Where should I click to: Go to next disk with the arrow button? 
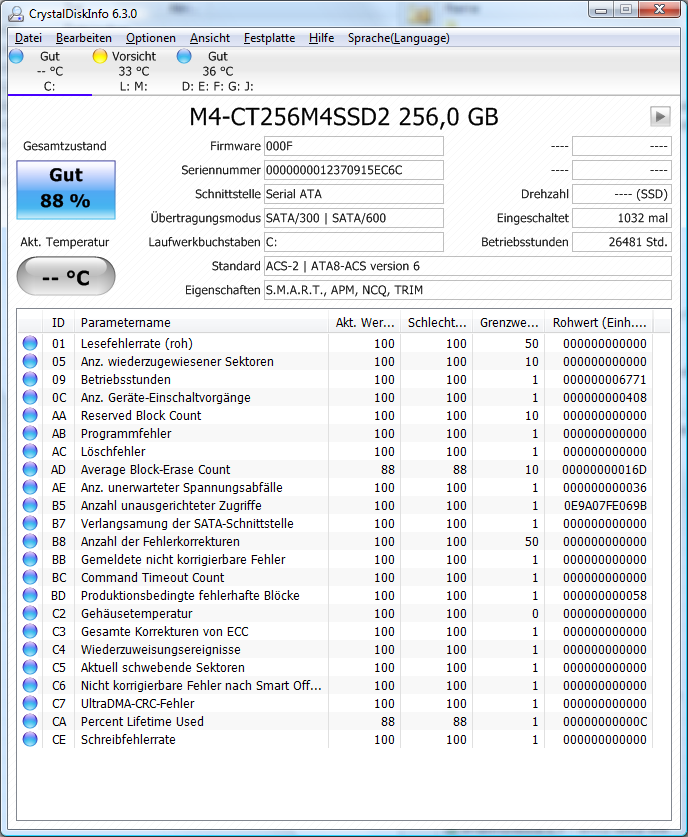(660, 116)
